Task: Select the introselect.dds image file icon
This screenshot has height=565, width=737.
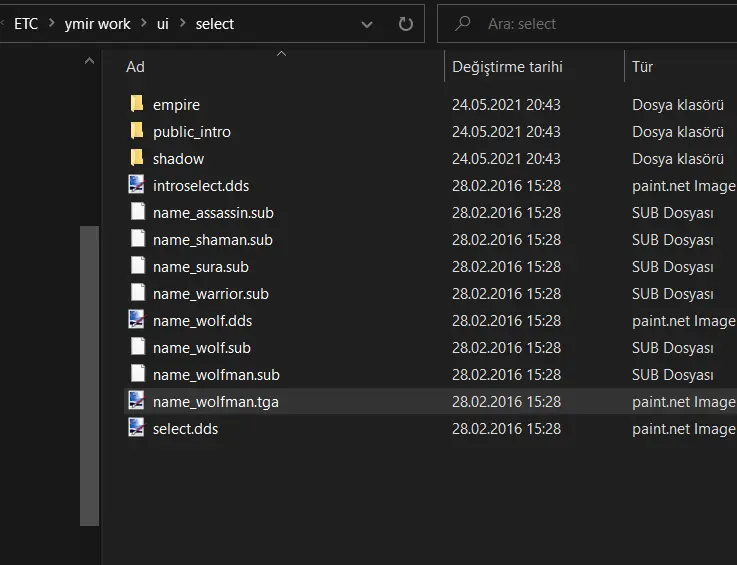Action: click(137, 185)
